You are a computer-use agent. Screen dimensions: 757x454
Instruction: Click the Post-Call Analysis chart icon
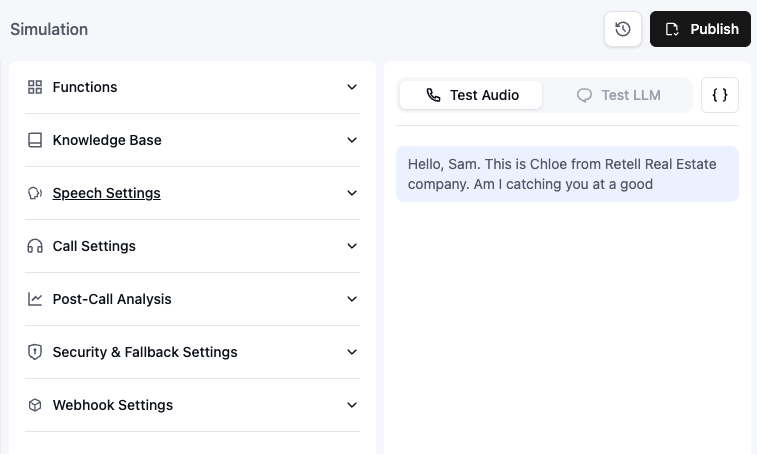pyautogui.click(x=35, y=299)
